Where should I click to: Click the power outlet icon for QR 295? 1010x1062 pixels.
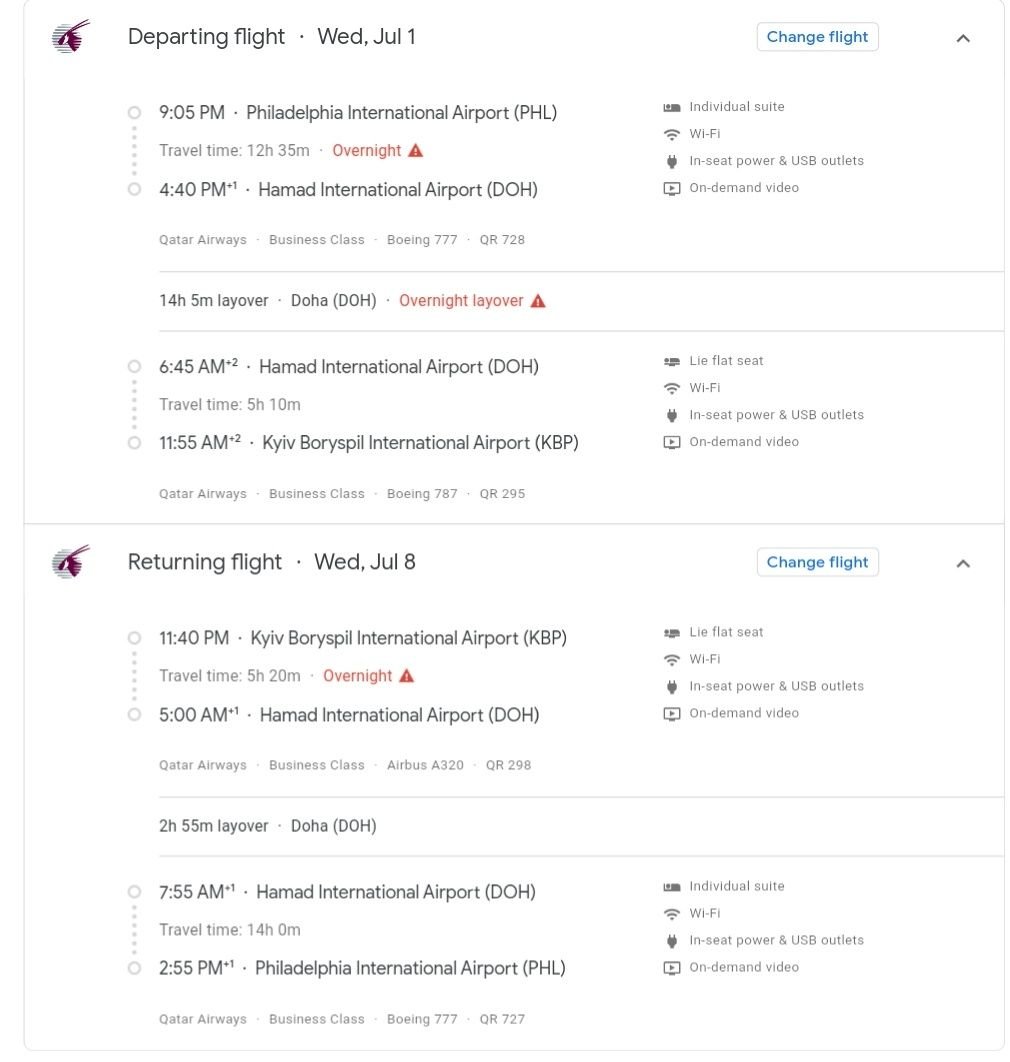point(672,415)
